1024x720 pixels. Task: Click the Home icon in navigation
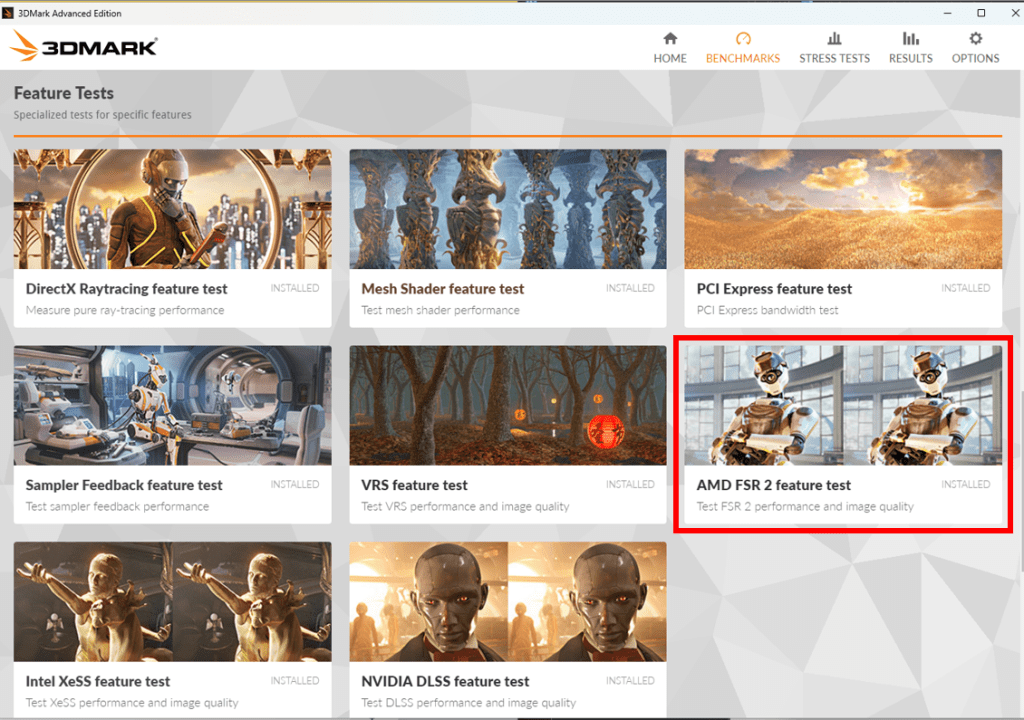(670, 40)
